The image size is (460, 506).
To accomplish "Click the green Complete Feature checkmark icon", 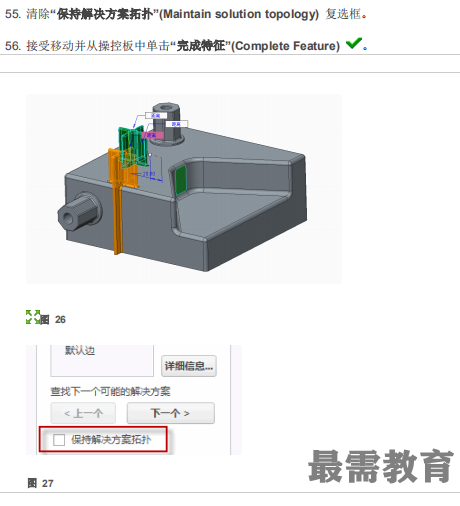I will click(x=354, y=43).
